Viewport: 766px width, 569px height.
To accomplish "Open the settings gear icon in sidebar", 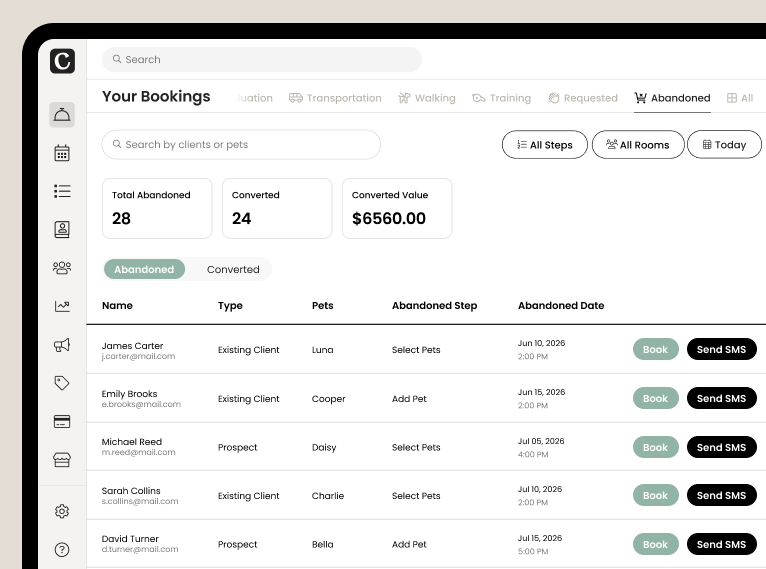I will 62,511.
